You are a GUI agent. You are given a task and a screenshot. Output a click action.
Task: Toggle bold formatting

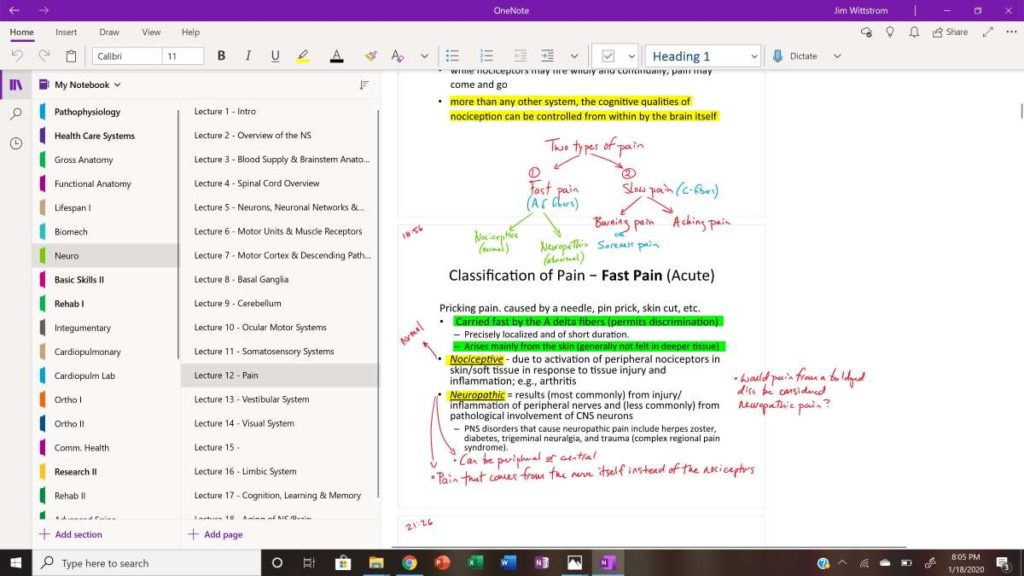(x=221, y=56)
